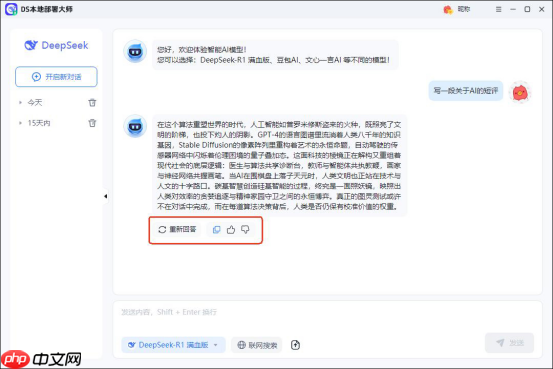Copy the AI response text
The height and width of the screenshot is (369, 553).
(x=217, y=230)
